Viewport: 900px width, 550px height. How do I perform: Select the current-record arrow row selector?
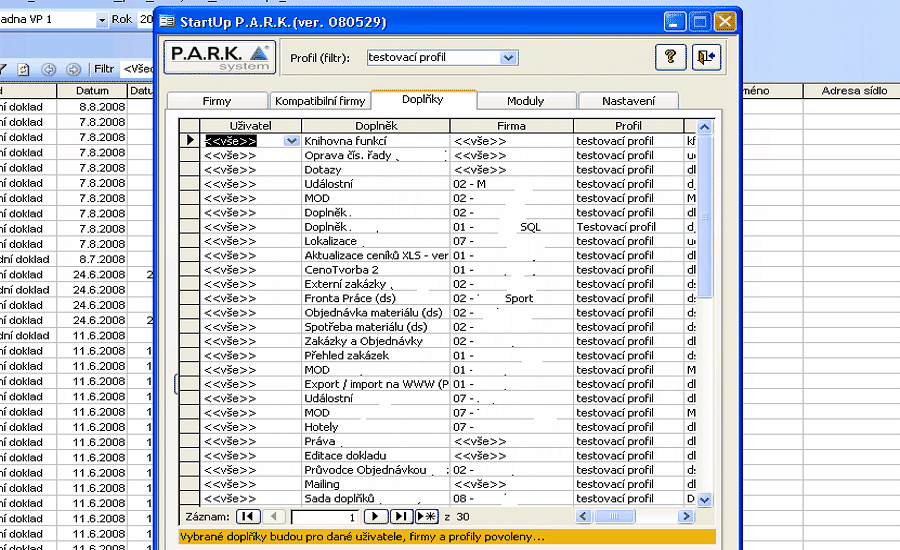point(189,141)
